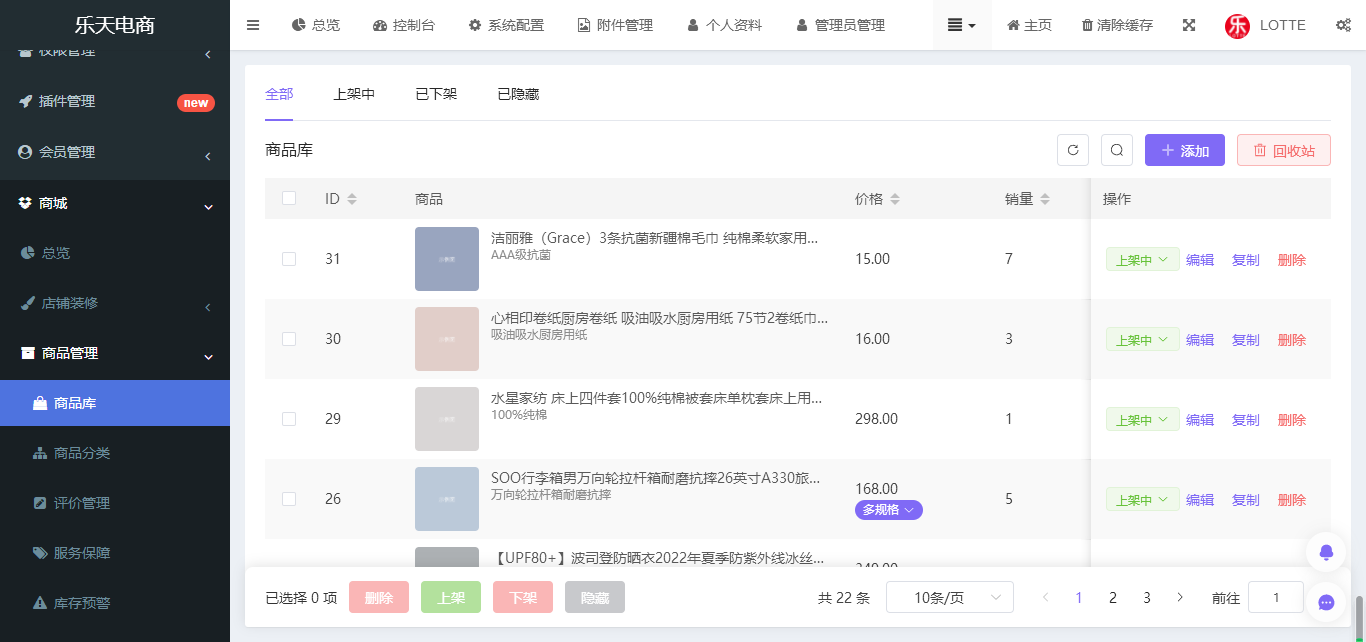The height and width of the screenshot is (642, 1366).
Task: Tick the checkbox for product ID 31
Action: pyautogui.click(x=289, y=259)
